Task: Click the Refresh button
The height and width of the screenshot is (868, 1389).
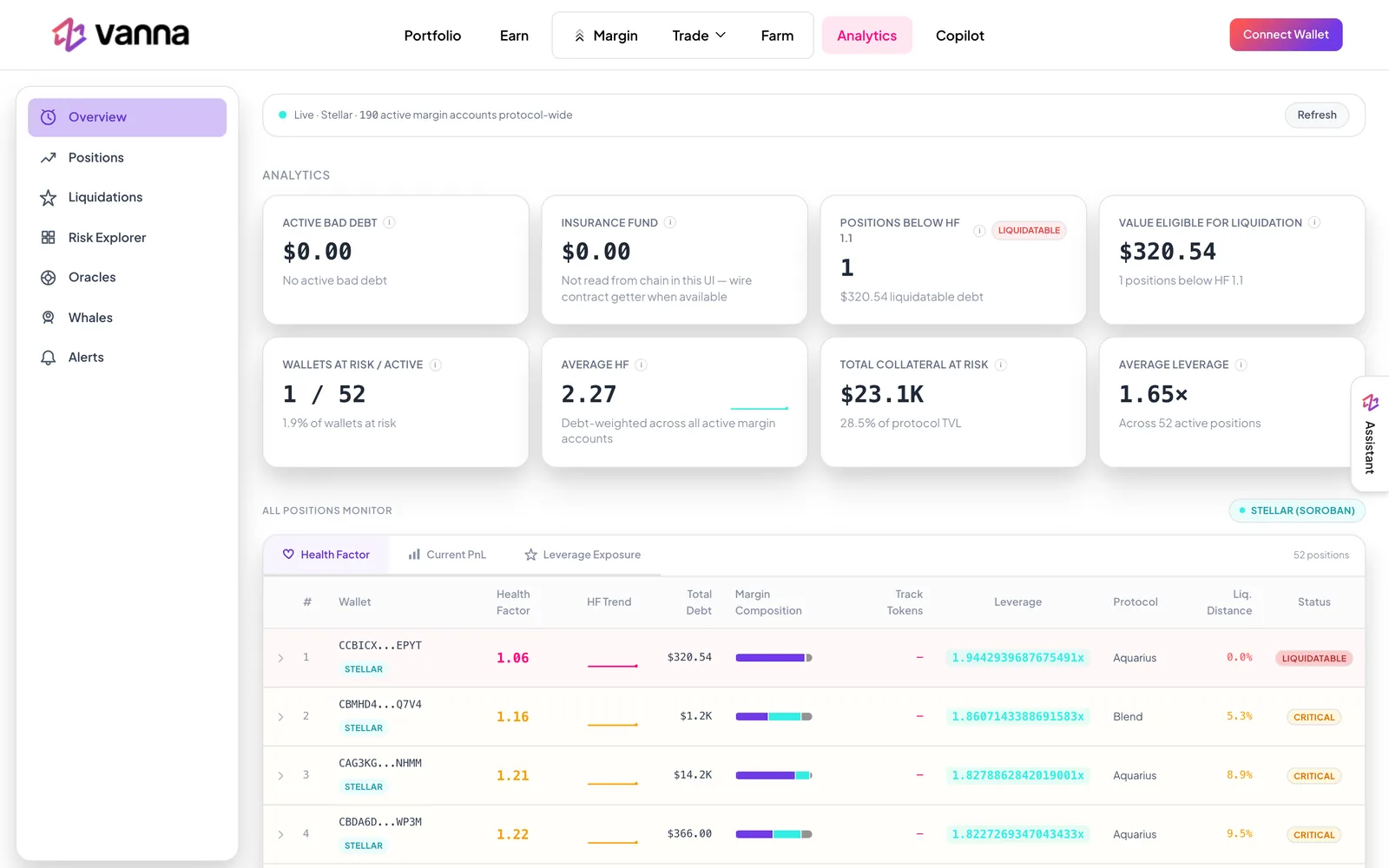Action: pyautogui.click(x=1317, y=115)
